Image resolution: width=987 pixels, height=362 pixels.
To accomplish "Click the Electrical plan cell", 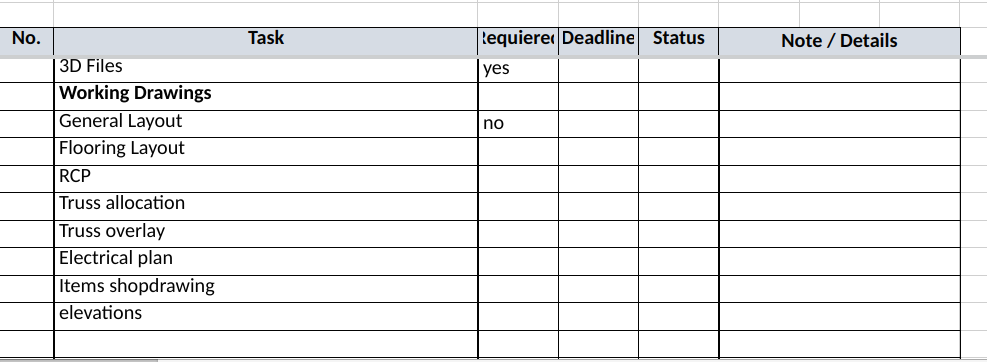I will tap(266, 261).
